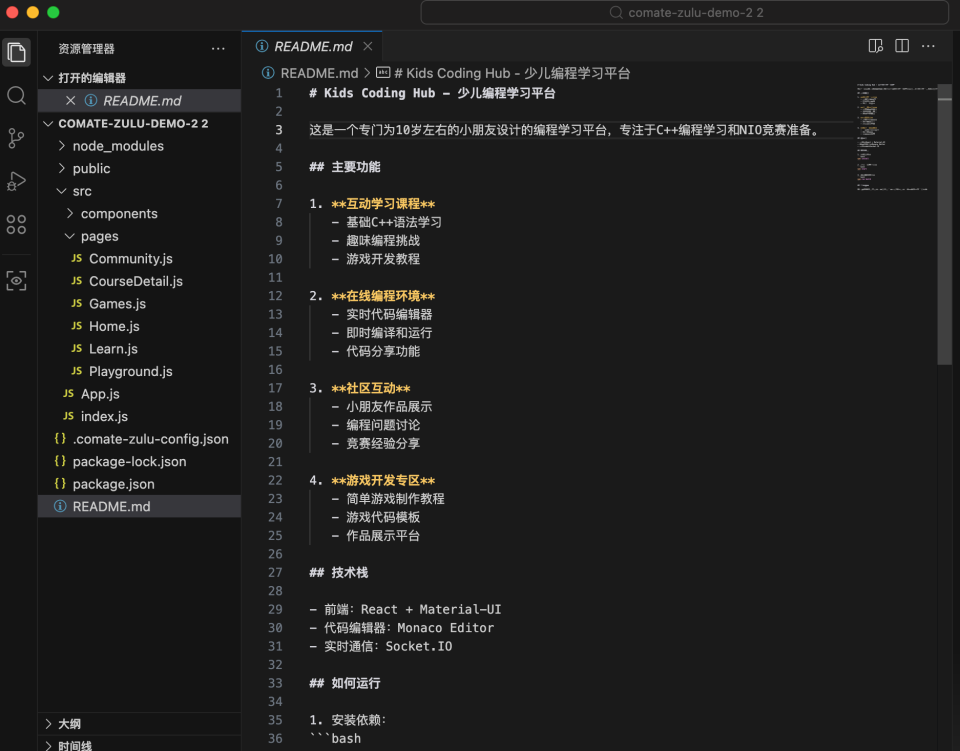
Task: Open Home.js file
Action: (x=140, y=326)
